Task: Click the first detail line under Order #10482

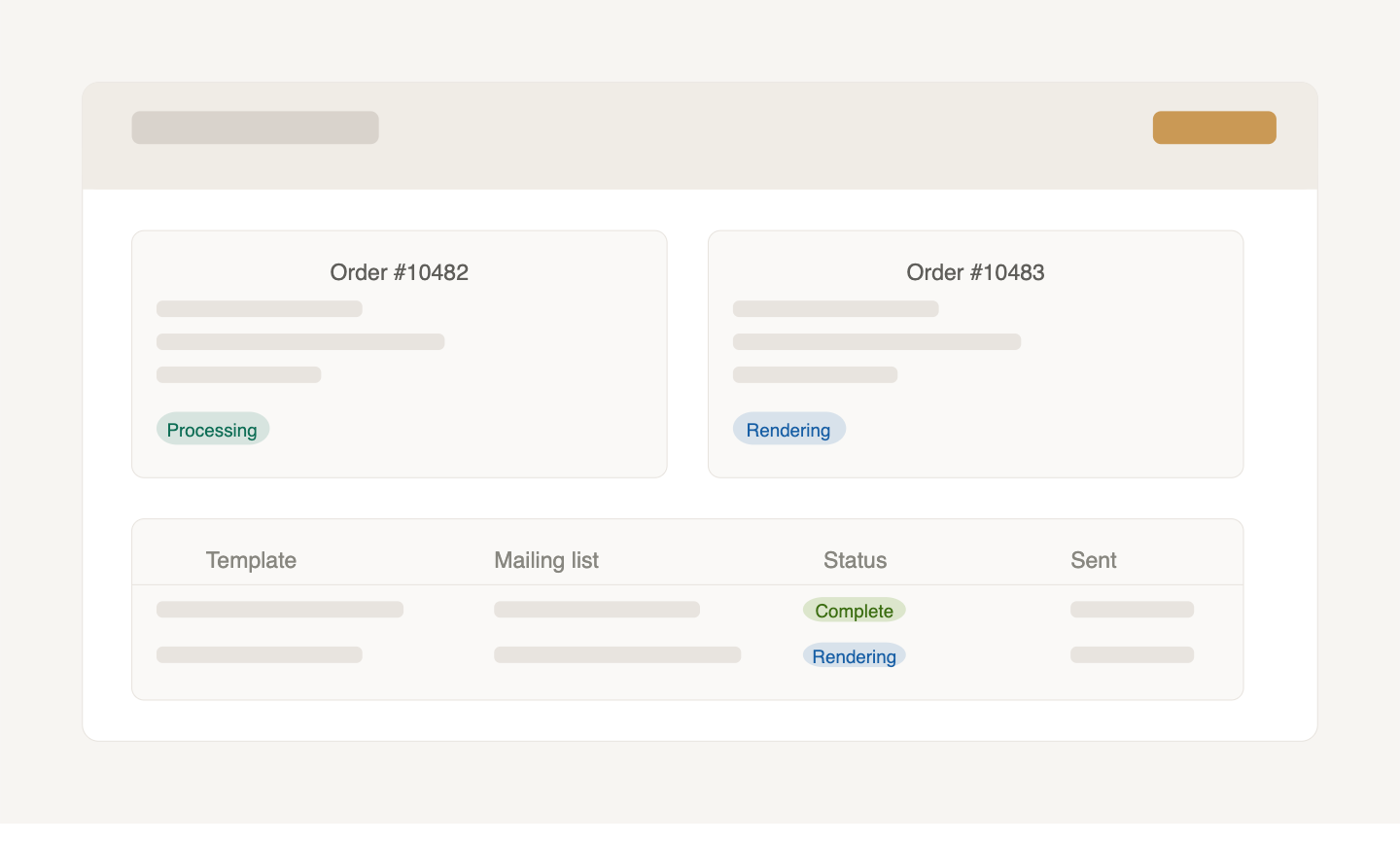Action: coord(259,308)
